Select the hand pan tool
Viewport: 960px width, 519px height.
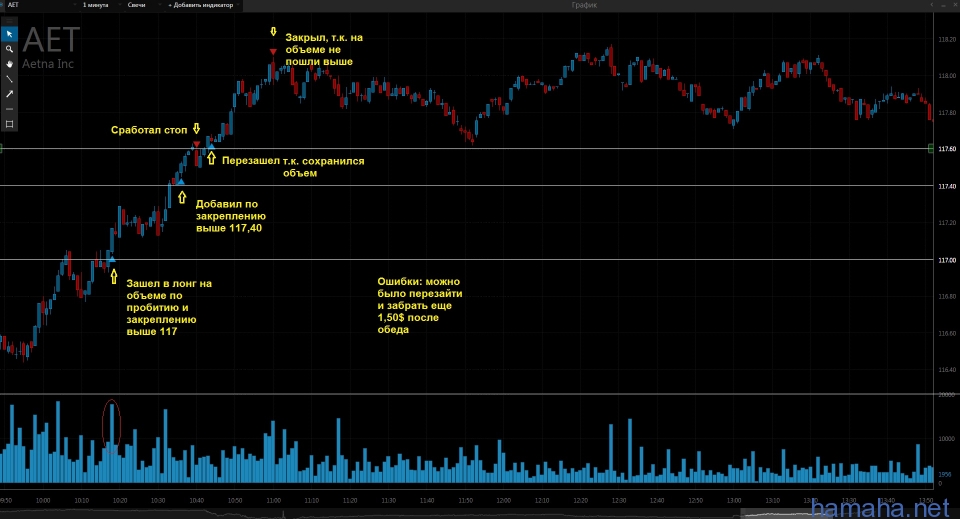tap(9, 64)
